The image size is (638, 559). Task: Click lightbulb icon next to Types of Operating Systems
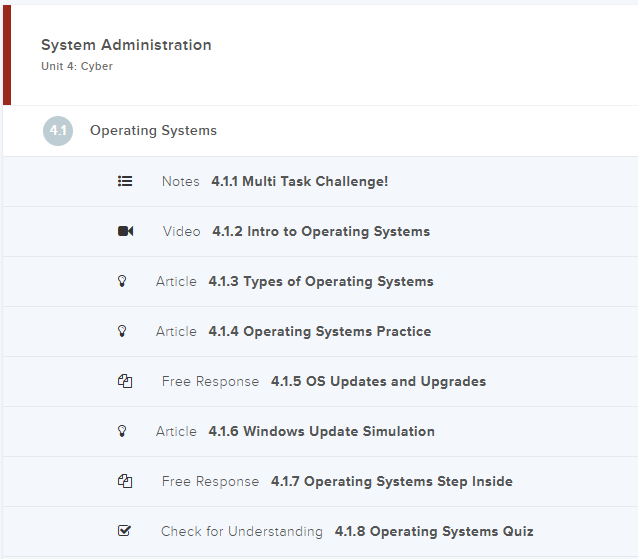click(x=123, y=281)
